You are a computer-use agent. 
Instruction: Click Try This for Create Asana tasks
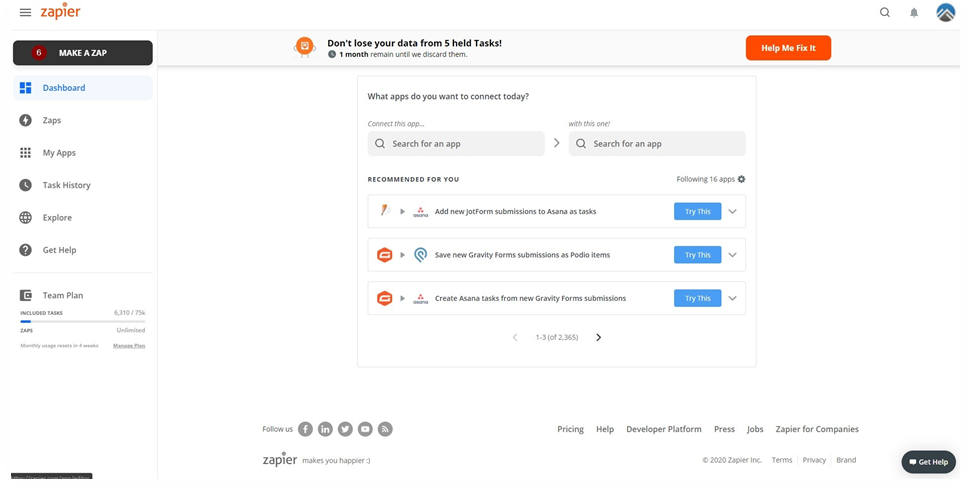(x=697, y=298)
